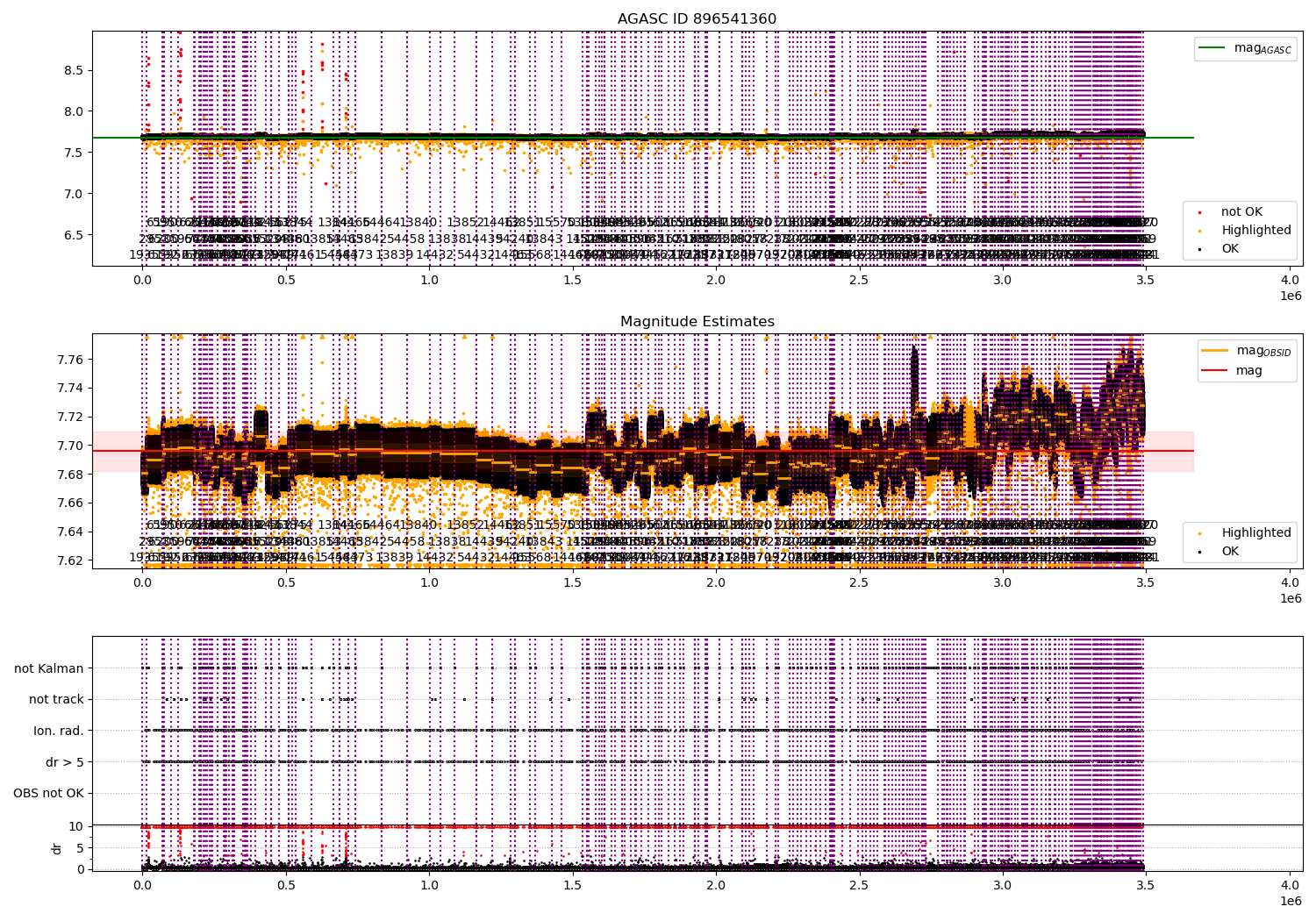Click the '1e6' offset label under bottom plot

[x=1290, y=901]
